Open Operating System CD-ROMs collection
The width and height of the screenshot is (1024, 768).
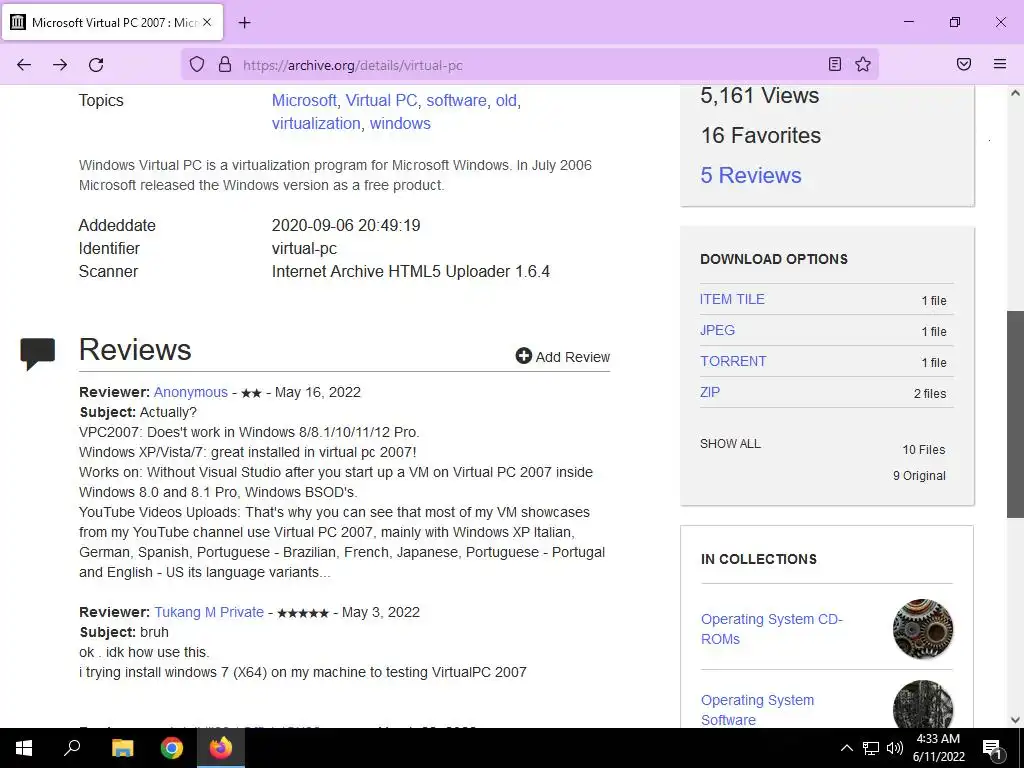pos(771,629)
